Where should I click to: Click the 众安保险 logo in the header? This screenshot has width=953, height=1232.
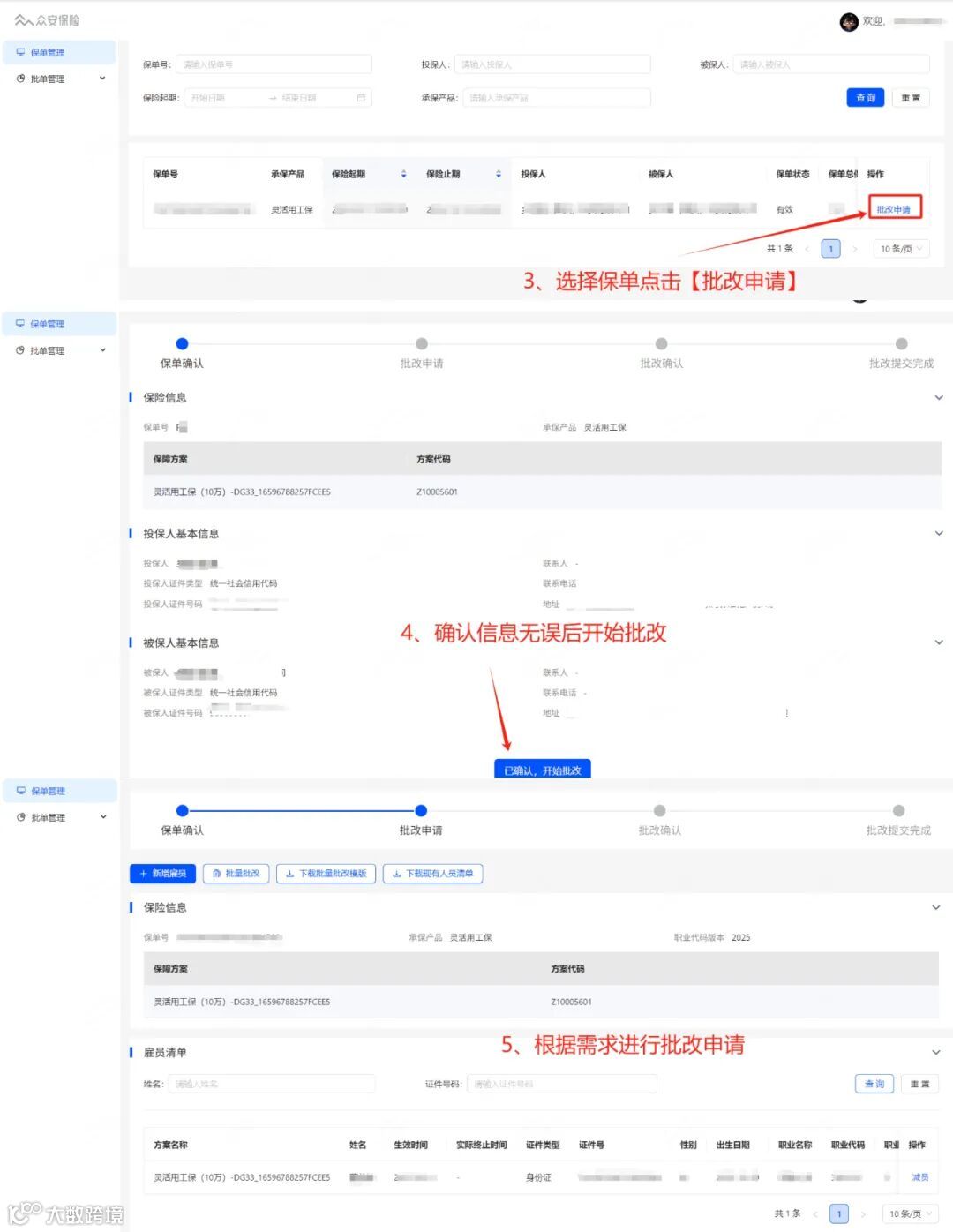(47, 20)
